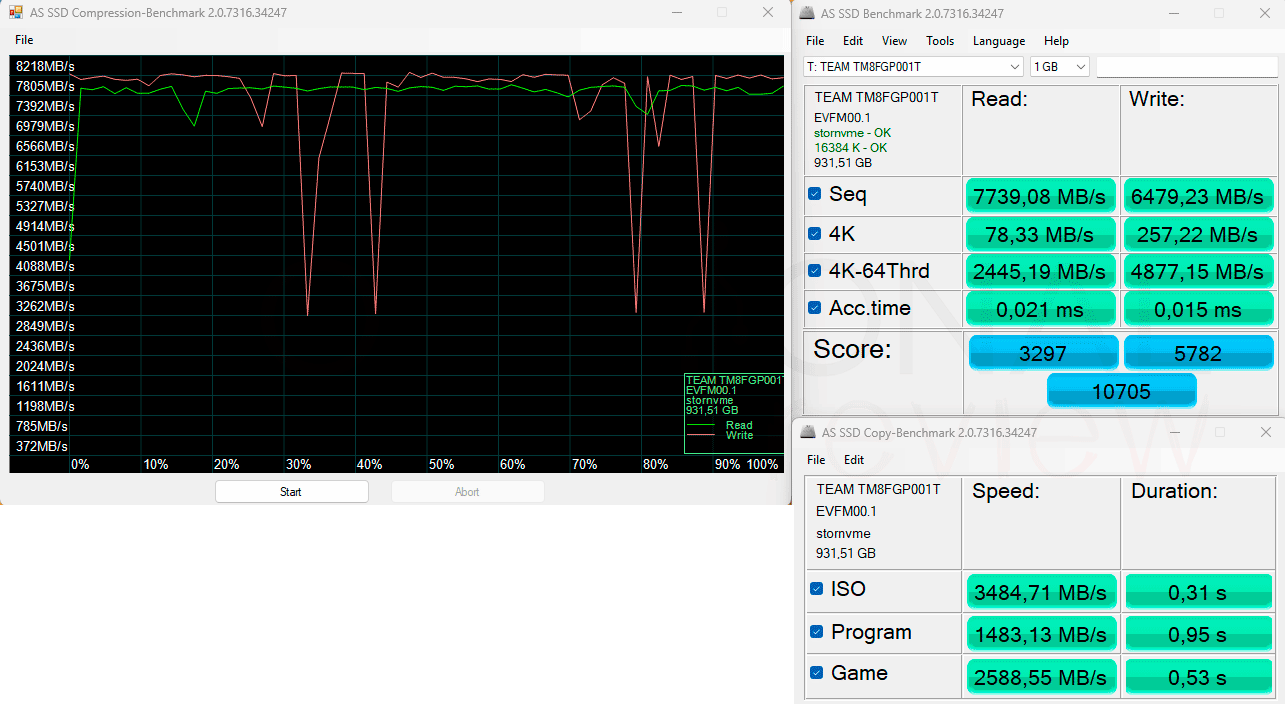This screenshot has height=704, width=1285.
Task: Click the 4K-64Thrd read result 2445,19 MB/s
Action: [1040, 272]
